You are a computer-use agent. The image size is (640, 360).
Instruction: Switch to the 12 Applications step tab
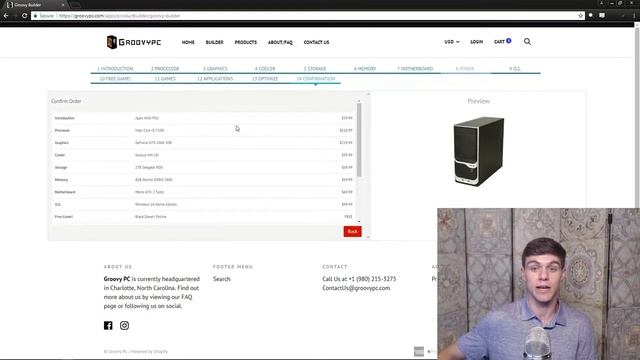pos(215,78)
